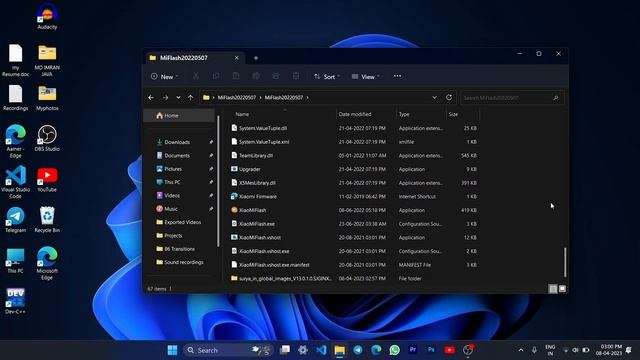Open the Sort dropdown menu

click(x=327, y=76)
